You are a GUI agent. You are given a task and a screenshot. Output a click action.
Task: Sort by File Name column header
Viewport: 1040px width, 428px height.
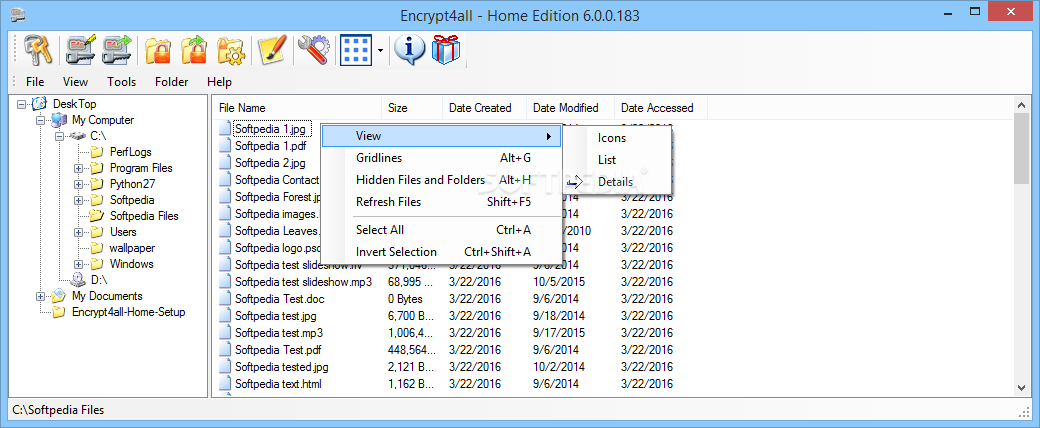298,107
